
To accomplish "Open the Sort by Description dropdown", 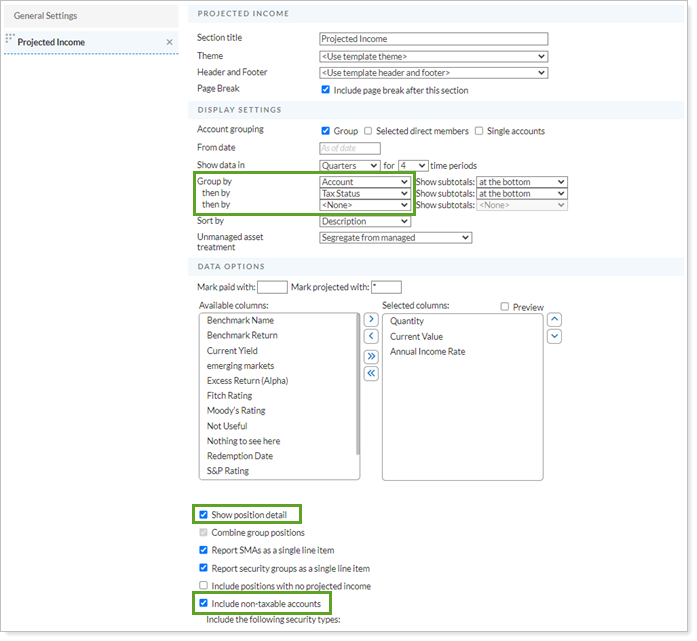I will (x=365, y=221).
